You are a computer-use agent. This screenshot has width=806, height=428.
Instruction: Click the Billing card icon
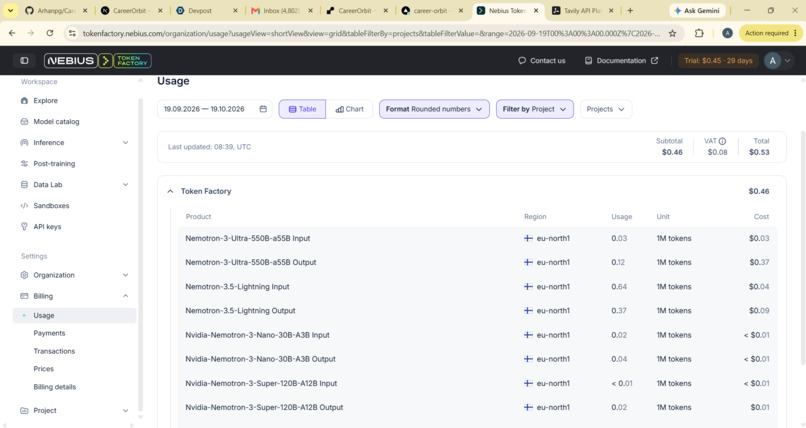click(x=24, y=296)
